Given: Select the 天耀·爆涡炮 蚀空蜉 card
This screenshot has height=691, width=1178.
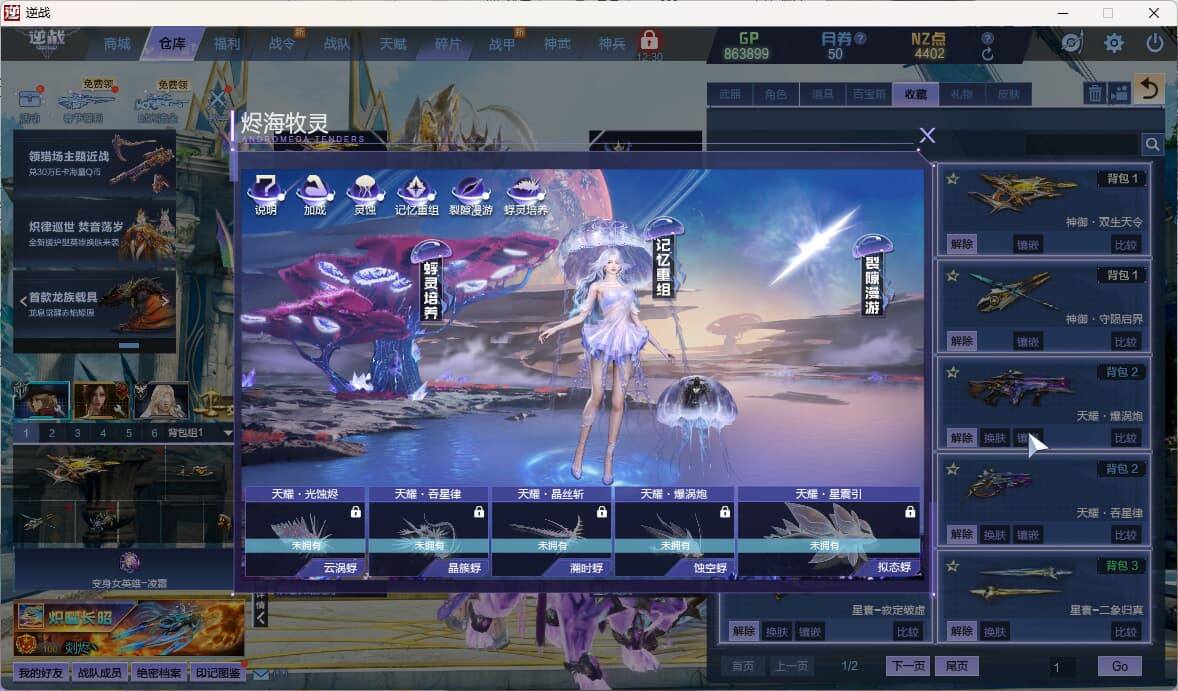Looking at the screenshot, I should pos(675,532).
